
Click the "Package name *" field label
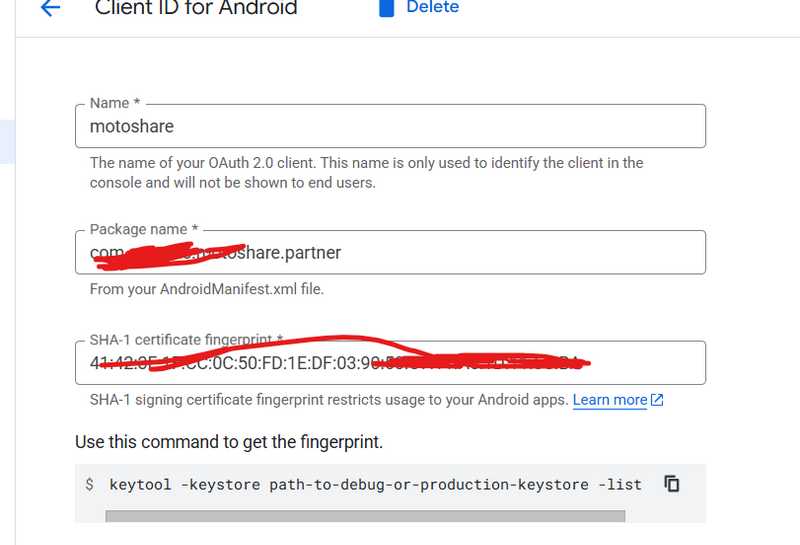pos(144,229)
